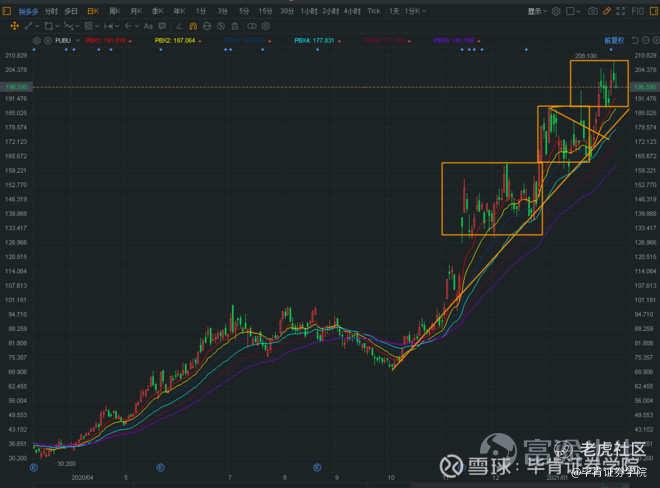
Task: Toggle the lock drawings icon
Action: pos(207,27)
